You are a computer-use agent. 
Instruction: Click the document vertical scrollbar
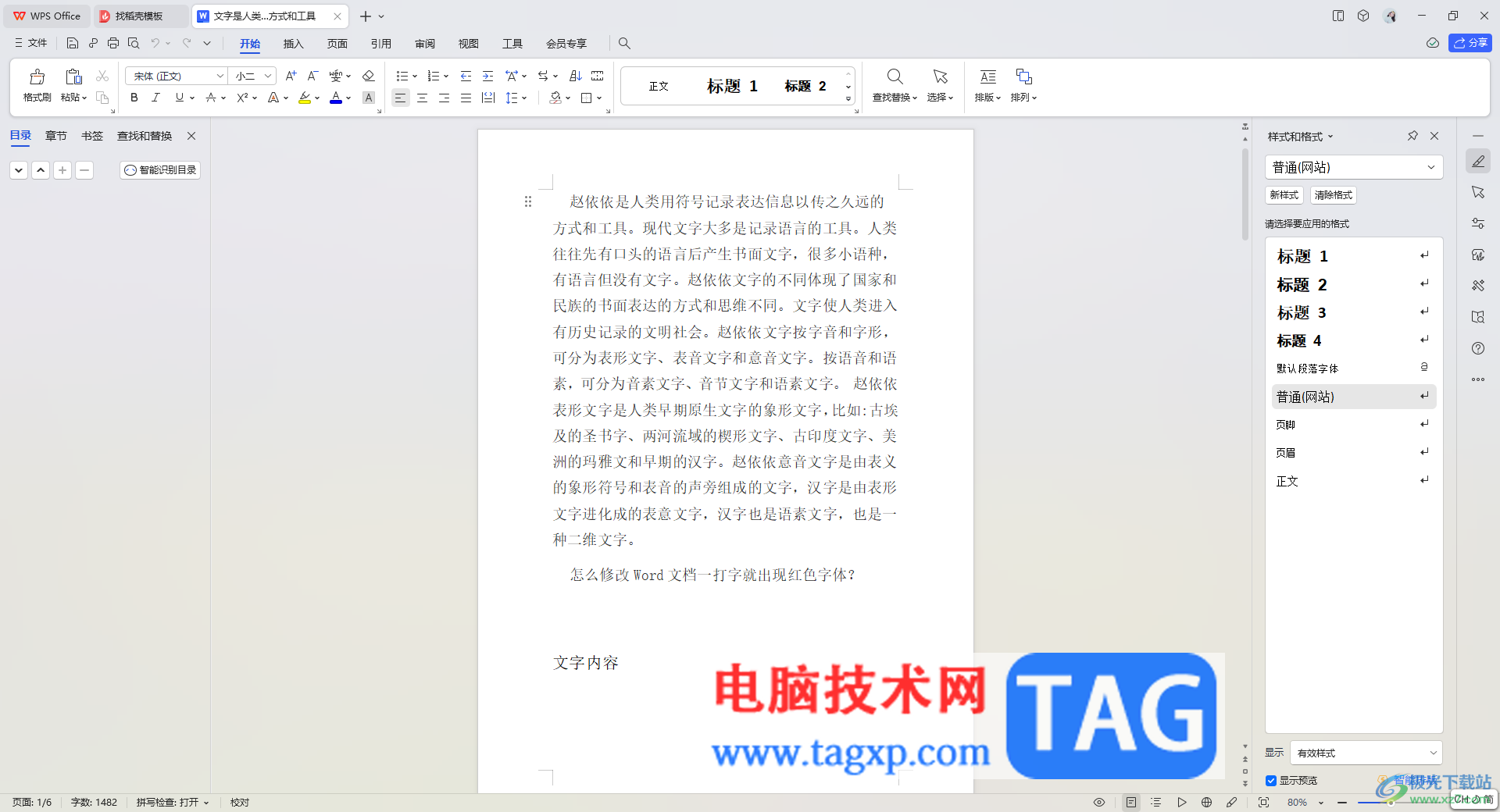pos(1245,195)
